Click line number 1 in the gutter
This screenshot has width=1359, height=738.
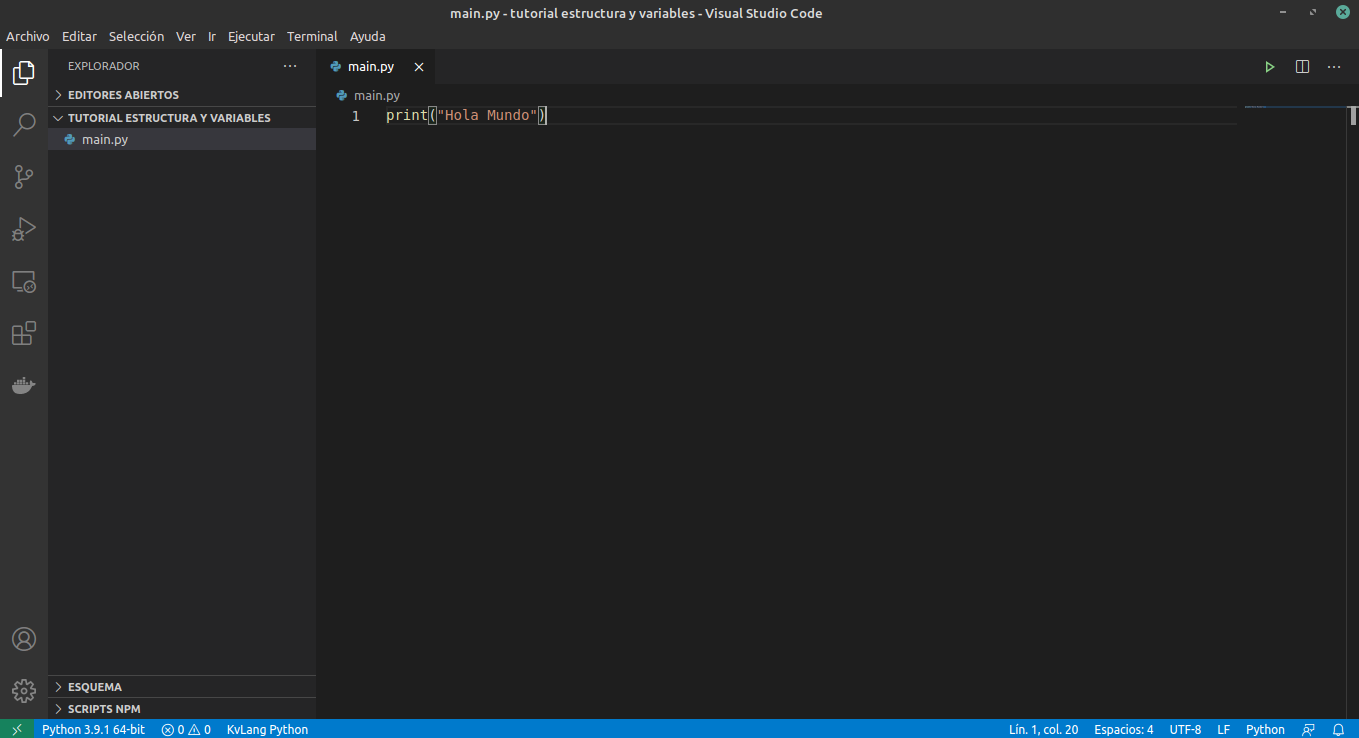pos(356,116)
